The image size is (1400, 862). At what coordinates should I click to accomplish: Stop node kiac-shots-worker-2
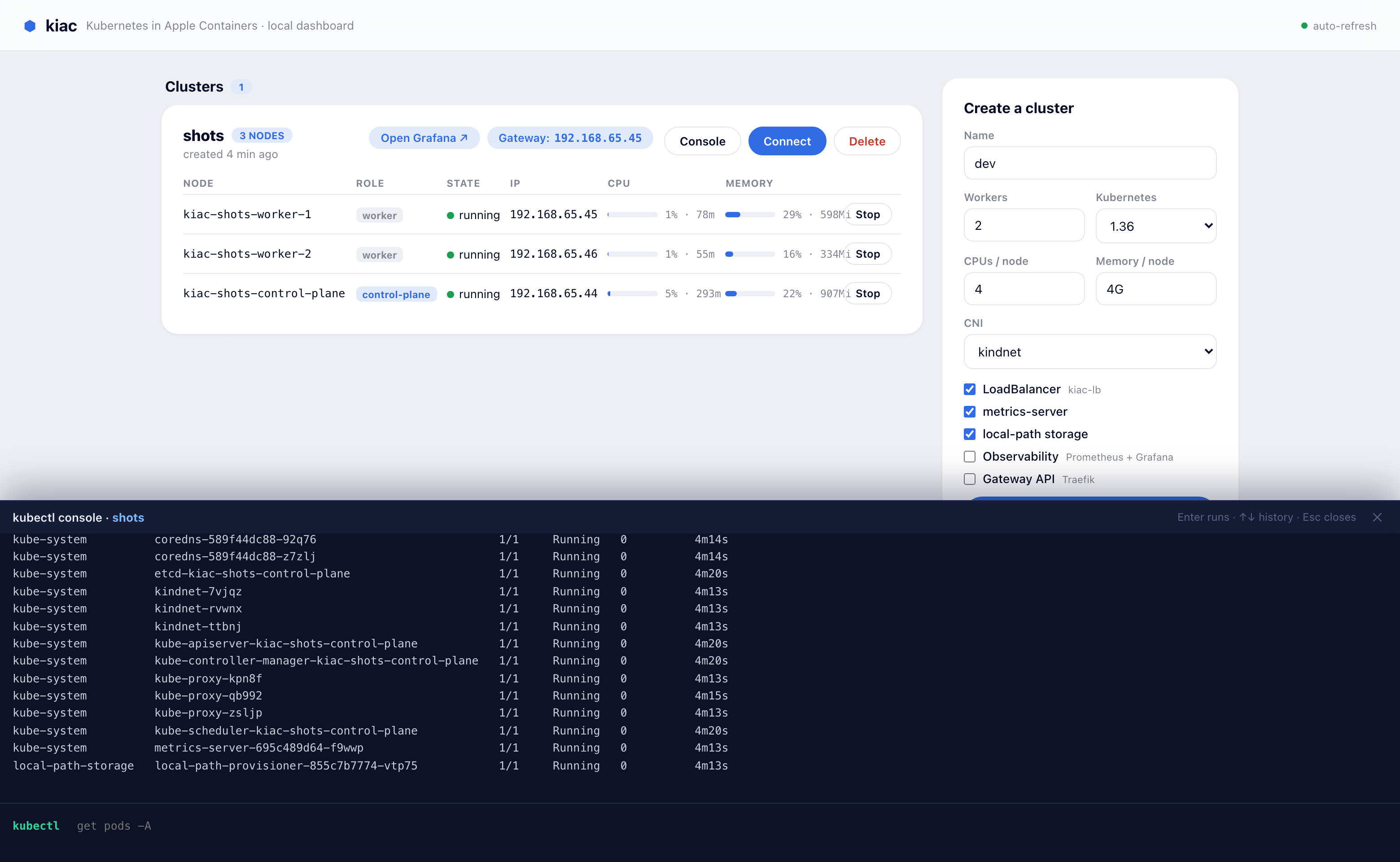coord(867,254)
